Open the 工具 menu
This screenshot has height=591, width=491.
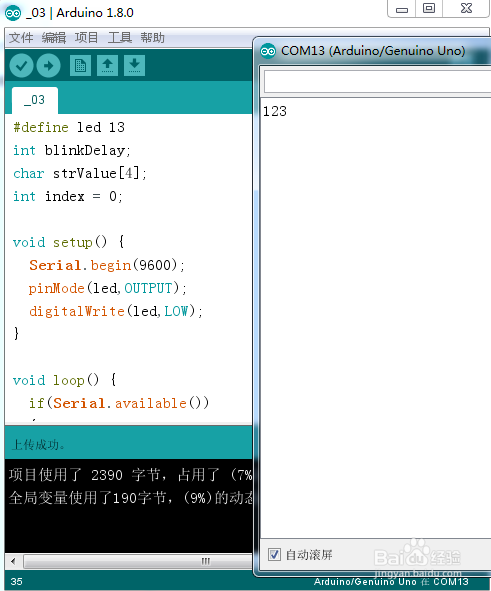coord(119,38)
